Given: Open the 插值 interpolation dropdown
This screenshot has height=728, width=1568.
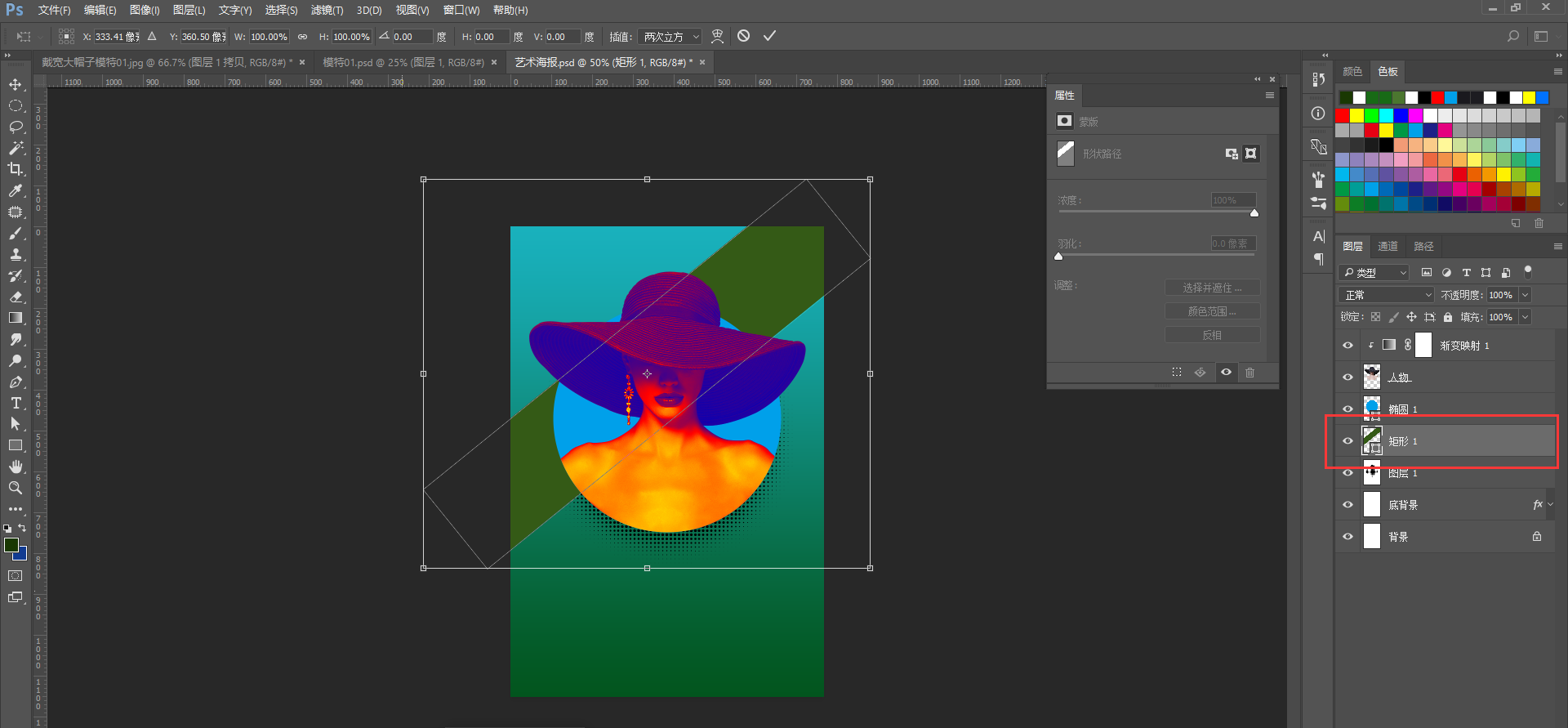Looking at the screenshot, I should (x=670, y=37).
